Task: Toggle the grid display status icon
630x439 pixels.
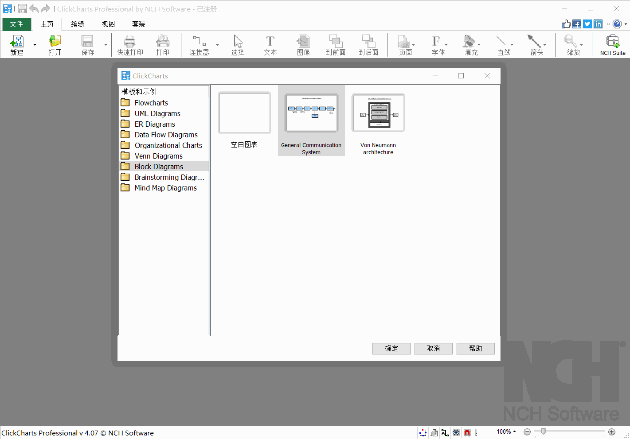Action: coord(456,433)
